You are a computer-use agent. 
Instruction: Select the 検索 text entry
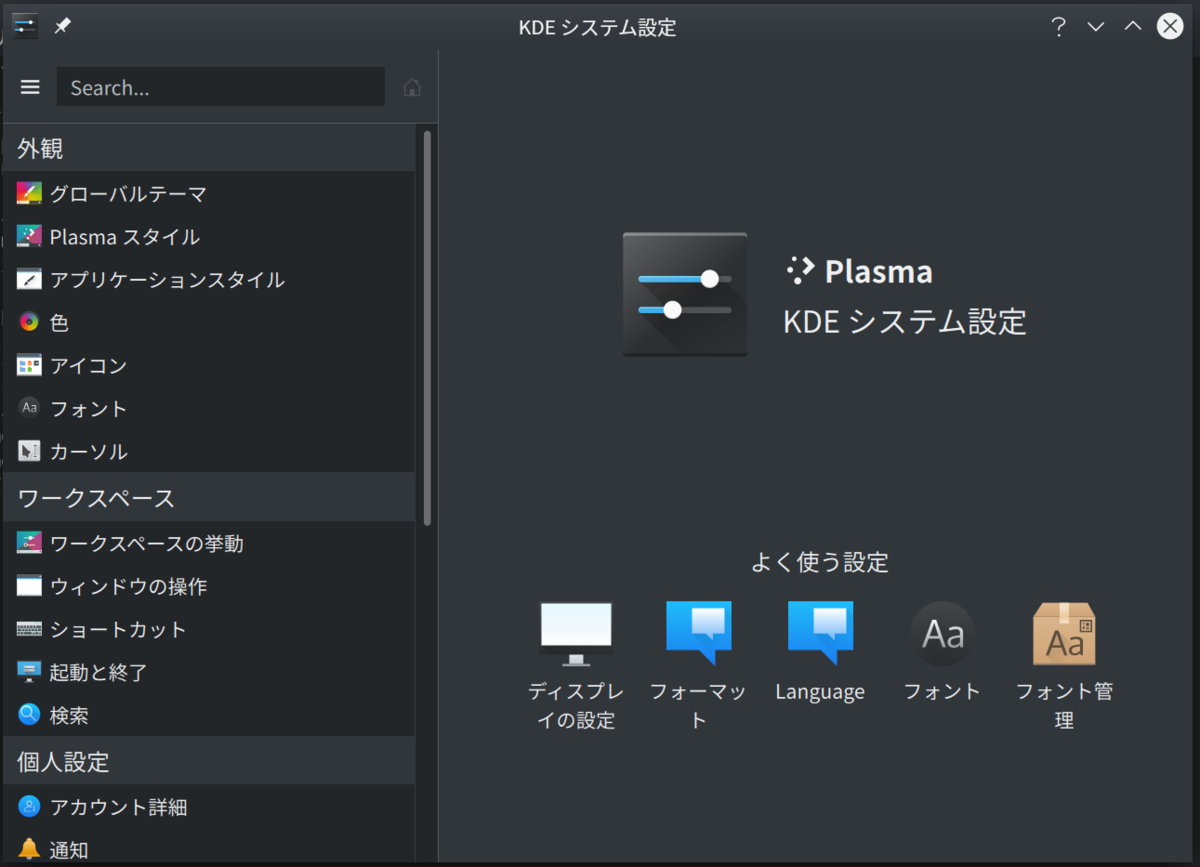[x=69, y=715]
